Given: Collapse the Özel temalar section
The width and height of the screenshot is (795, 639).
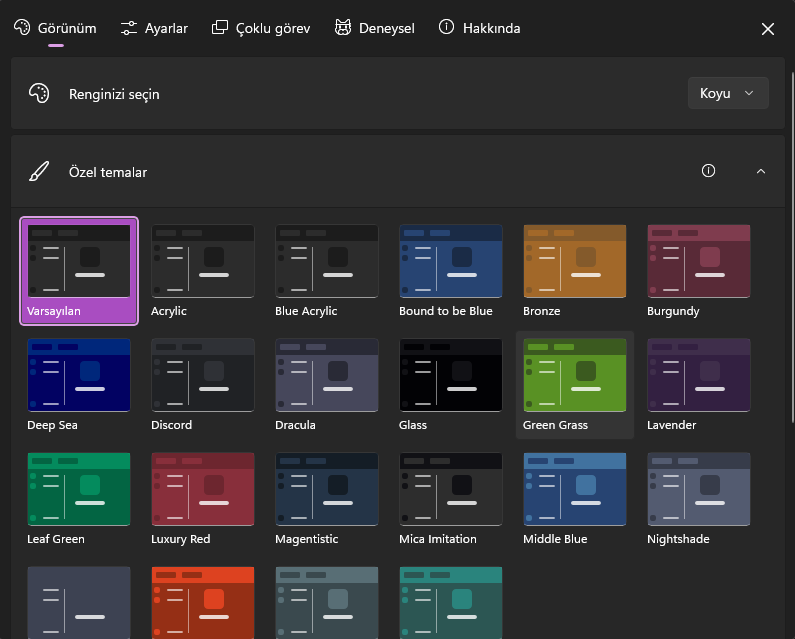Looking at the screenshot, I should 761,171.
